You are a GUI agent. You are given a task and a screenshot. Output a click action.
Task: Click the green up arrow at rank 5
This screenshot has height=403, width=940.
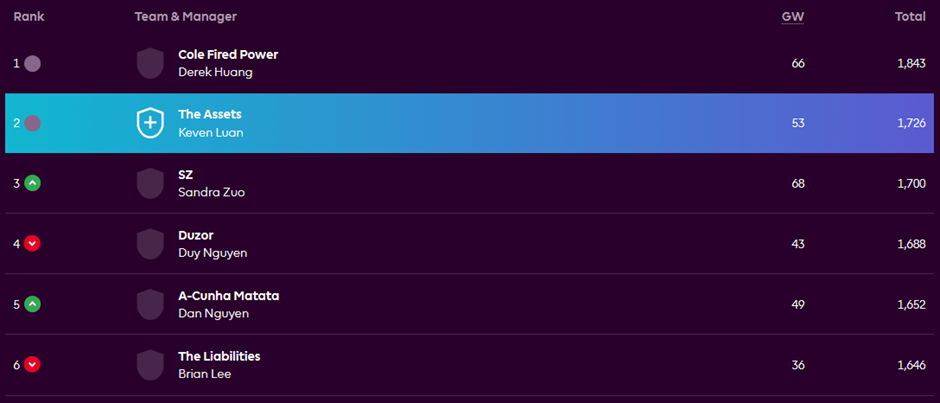[x=32, y=305]
